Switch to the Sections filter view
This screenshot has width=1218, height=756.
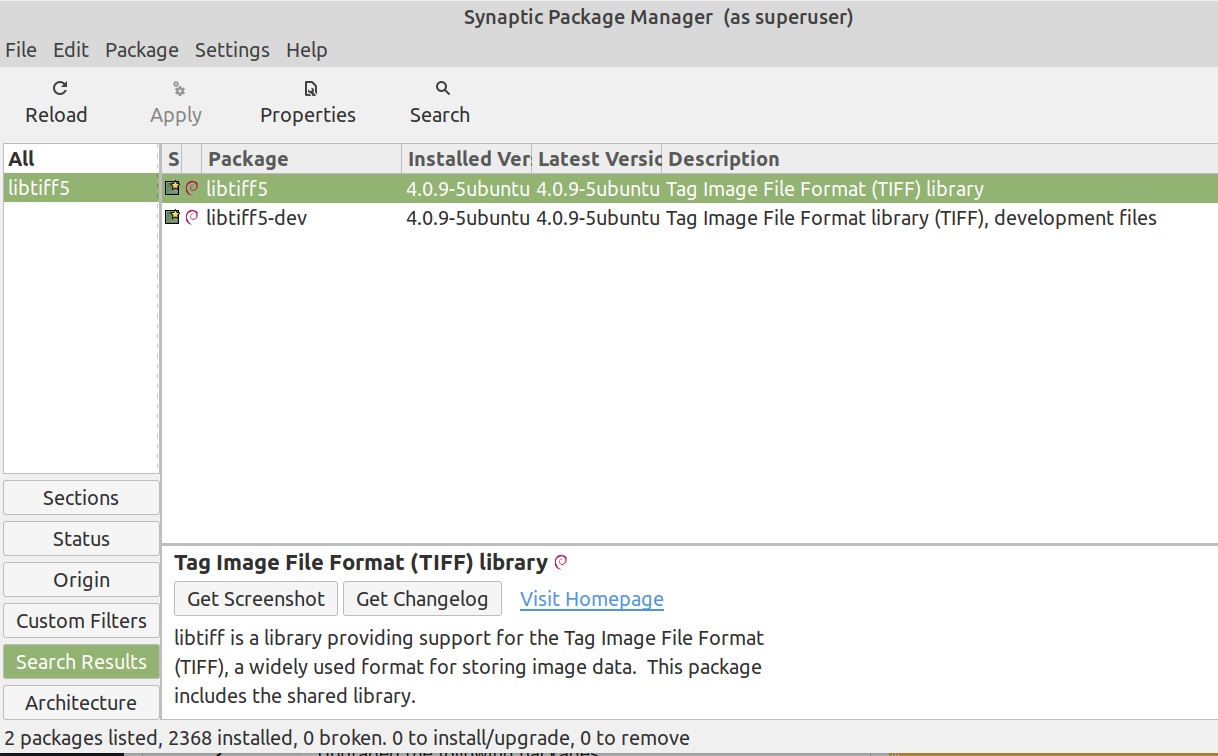click(81, 498)
